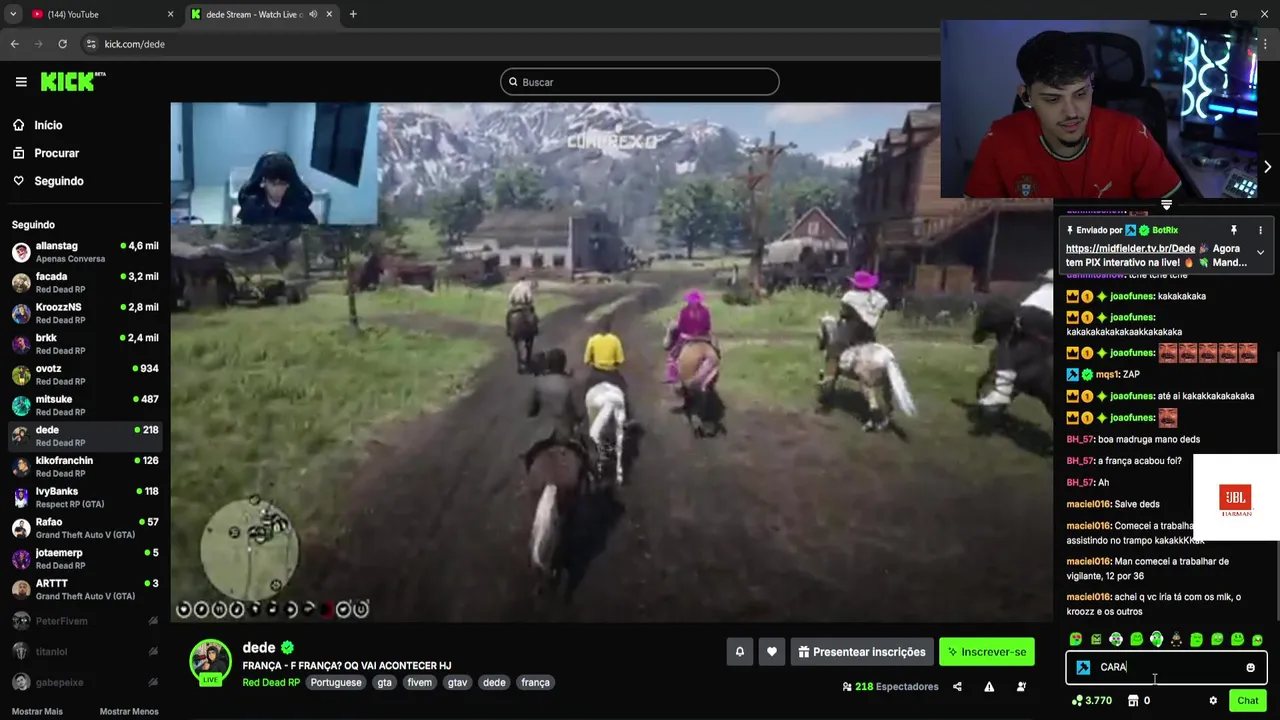Click the Red Dead RP category link

tap(271, 683)
